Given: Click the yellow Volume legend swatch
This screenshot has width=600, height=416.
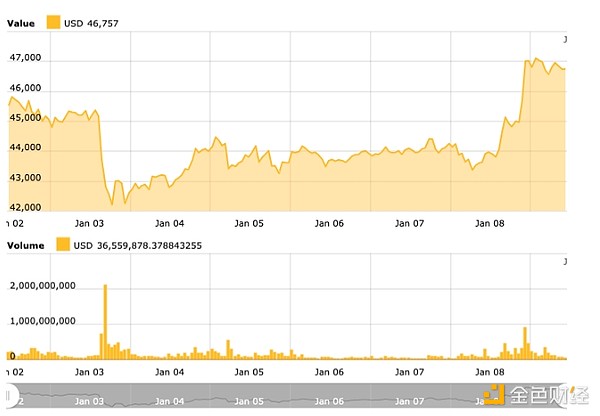Looking at the screenshot, I should point(63,244).
